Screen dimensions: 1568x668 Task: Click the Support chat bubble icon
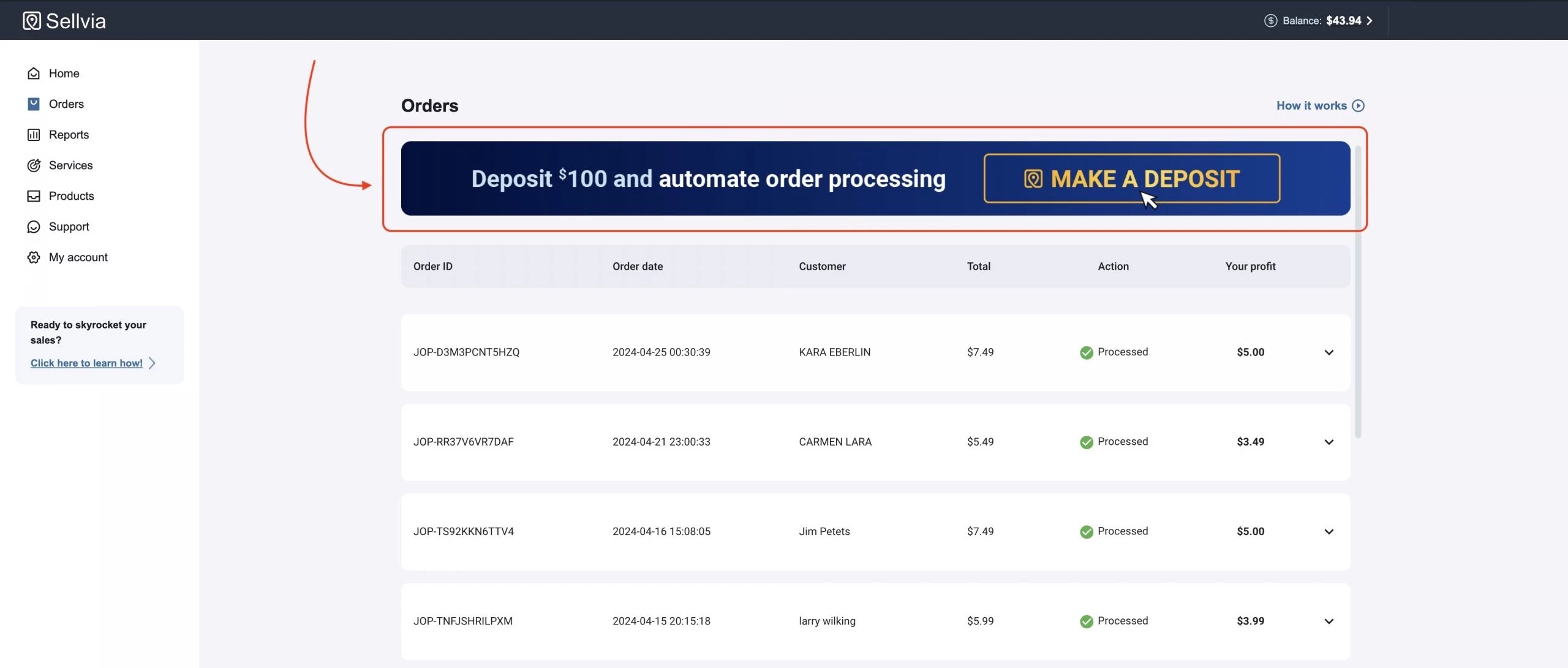click(34, 227)
